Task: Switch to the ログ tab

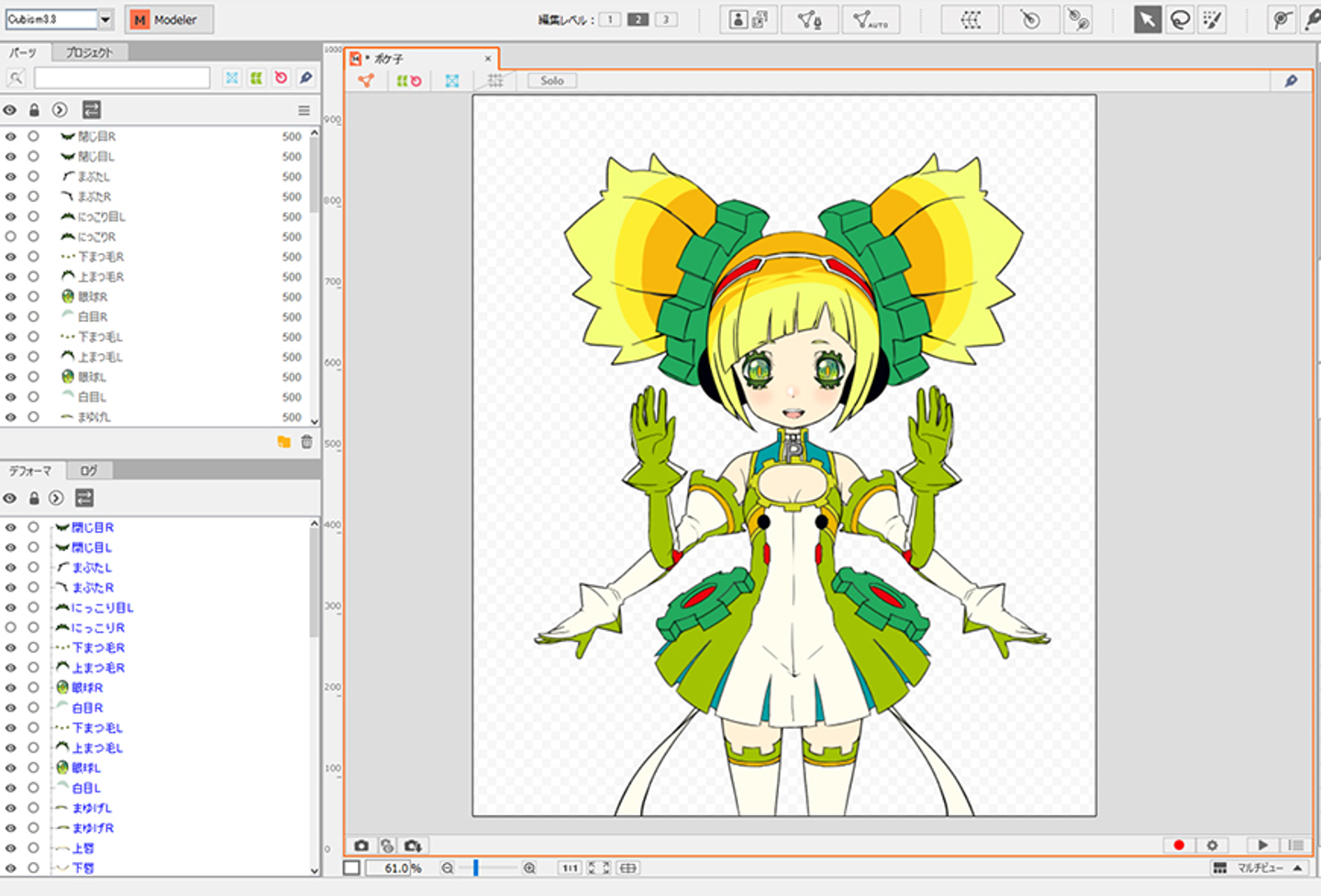Action: 89,470
